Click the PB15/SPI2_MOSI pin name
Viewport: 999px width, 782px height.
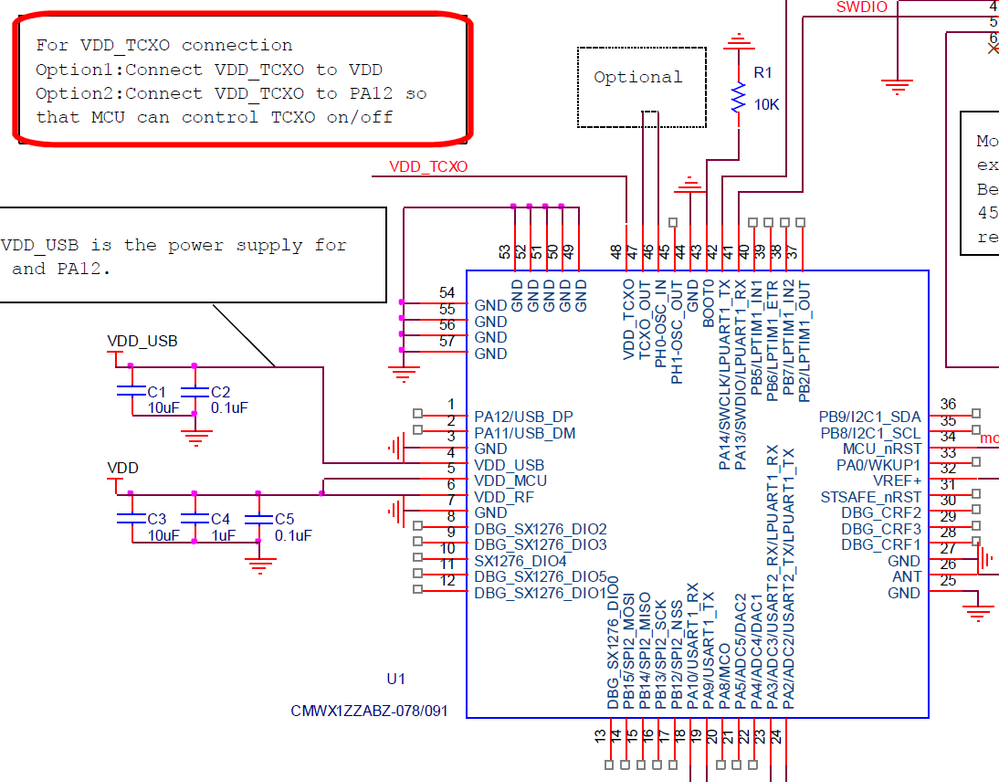click(x=628, y=651)
